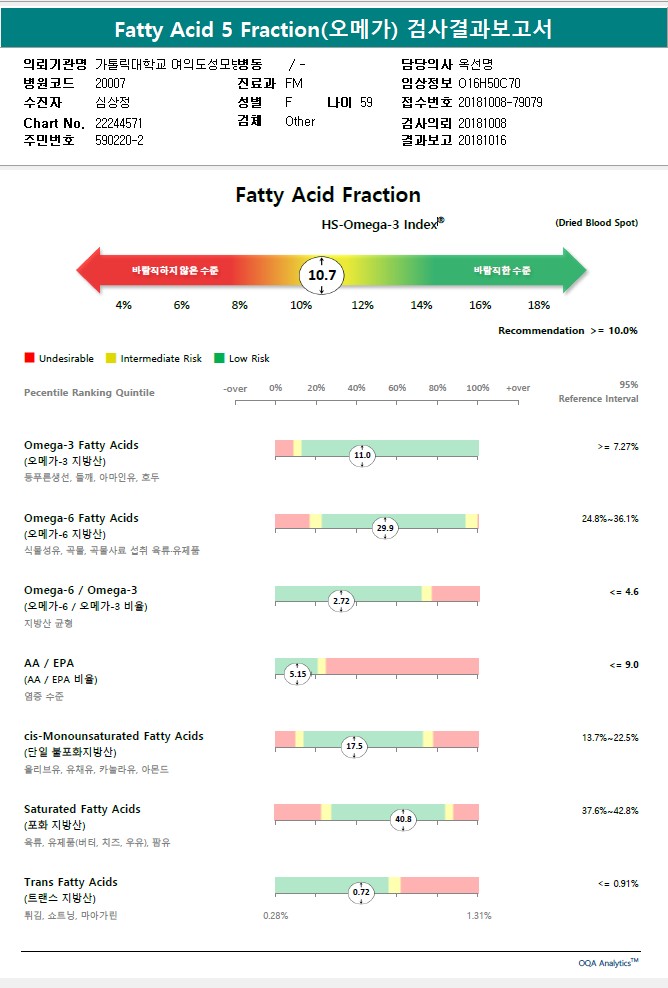Click the Omega-3 Fatty Acids heading

point(81,445)
